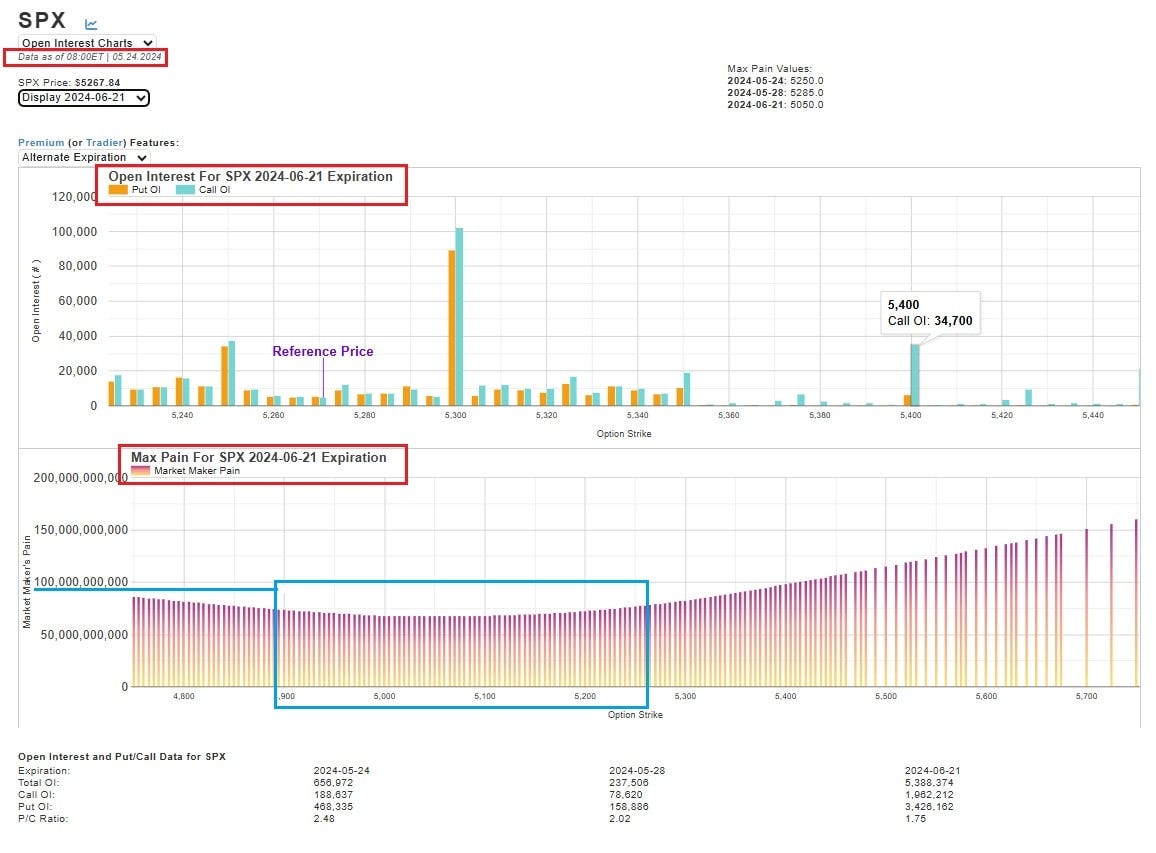Screen dimensions: 1156x853
Task: Click the 2024-06-21 expiration column header
Action: [x=933, y=770]
